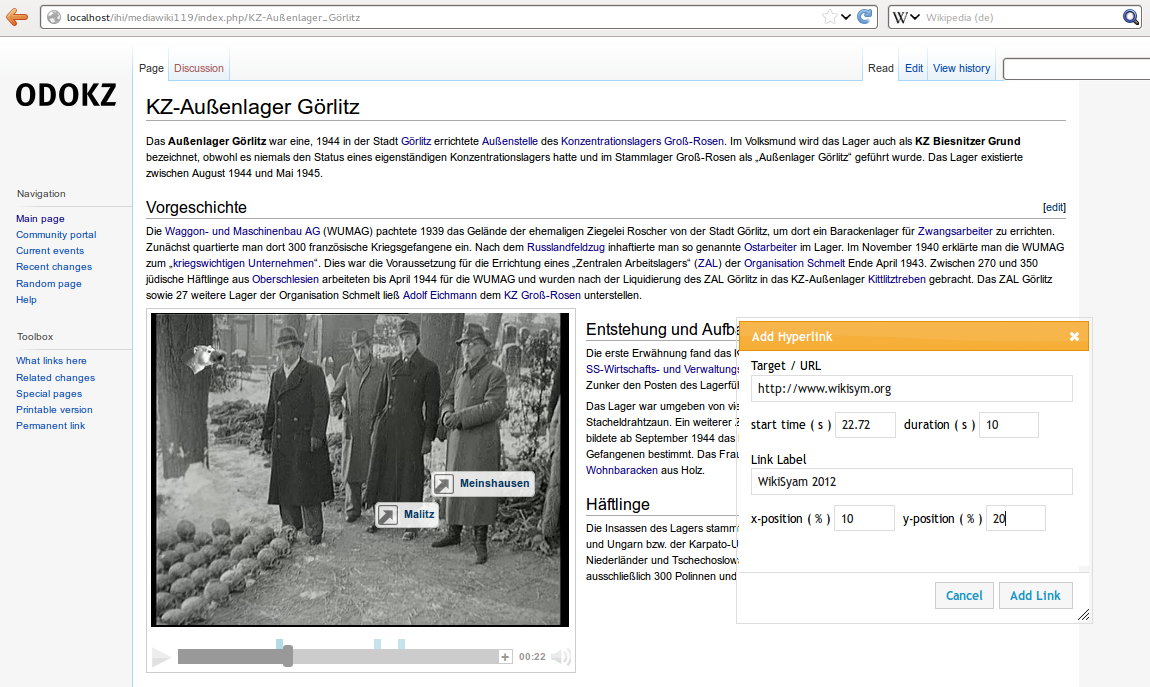Image resolution: width=1150 pixels, height=687 pixels.
Task: Reload the page with the refresh icon
Action: click(x=865, y=17)
